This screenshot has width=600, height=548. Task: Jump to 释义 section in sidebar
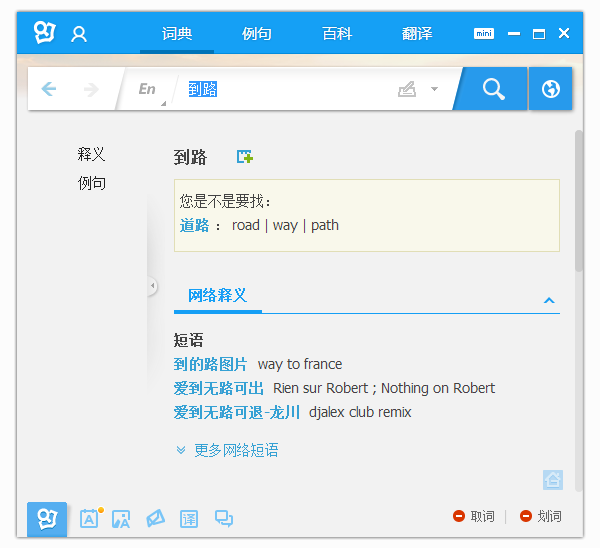[x=91, y=154]
